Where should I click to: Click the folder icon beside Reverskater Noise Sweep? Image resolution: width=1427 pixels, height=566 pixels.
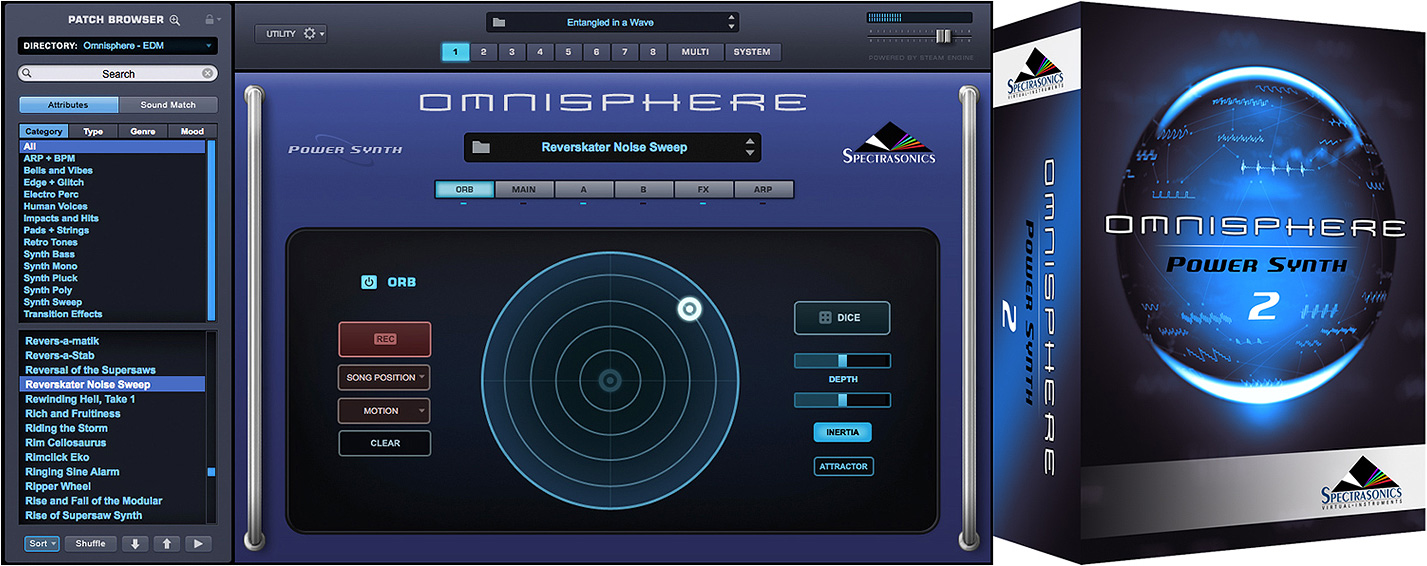[481, 147]
